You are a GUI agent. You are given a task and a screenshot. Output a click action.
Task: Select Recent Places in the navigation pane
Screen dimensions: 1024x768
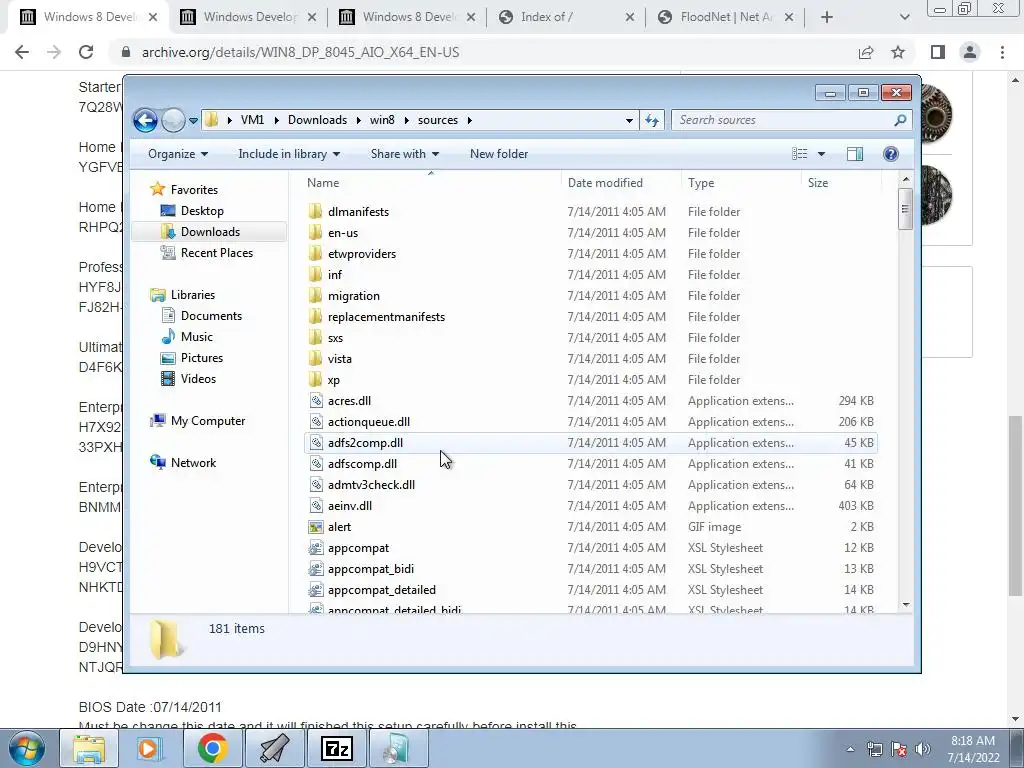click(x=216, y=253)
